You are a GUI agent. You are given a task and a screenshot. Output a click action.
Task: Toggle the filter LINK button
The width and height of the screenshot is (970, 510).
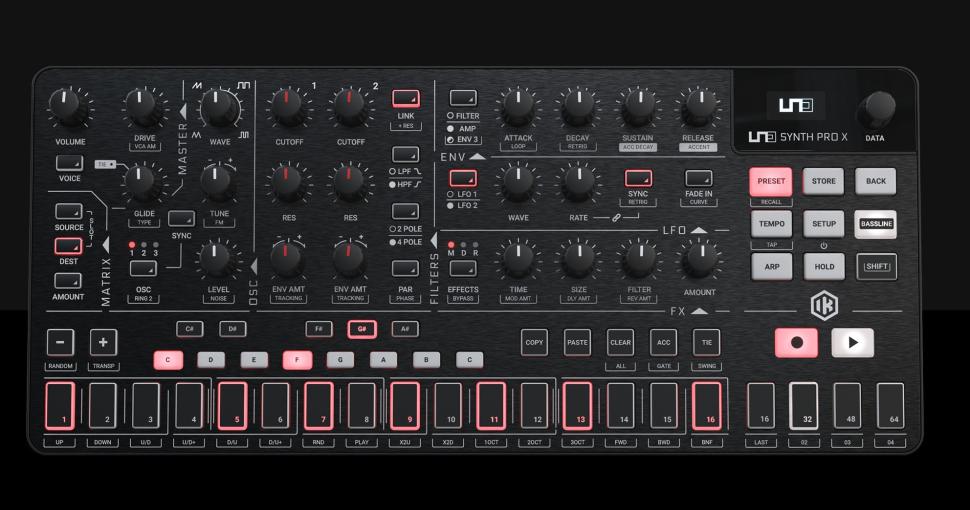[406, 98]
